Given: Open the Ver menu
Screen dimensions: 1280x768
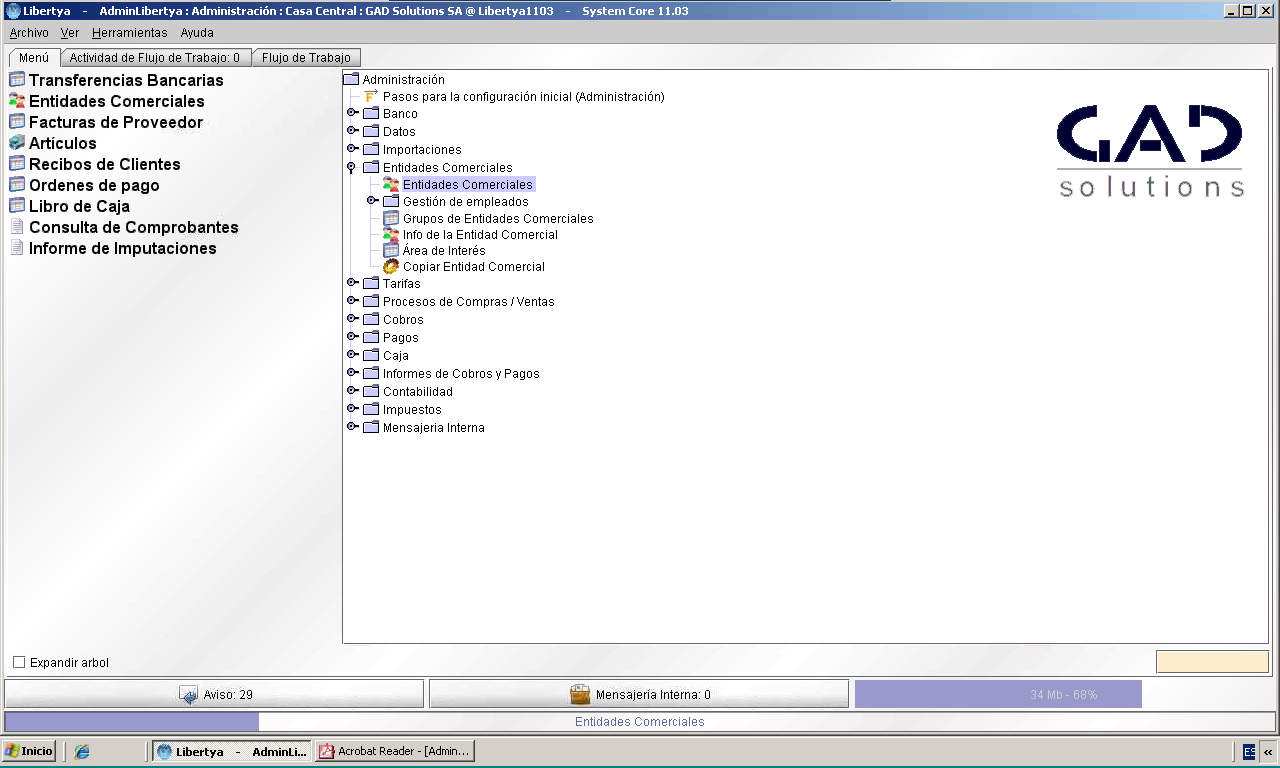Looking at the screenshot, I should point(70,33).
